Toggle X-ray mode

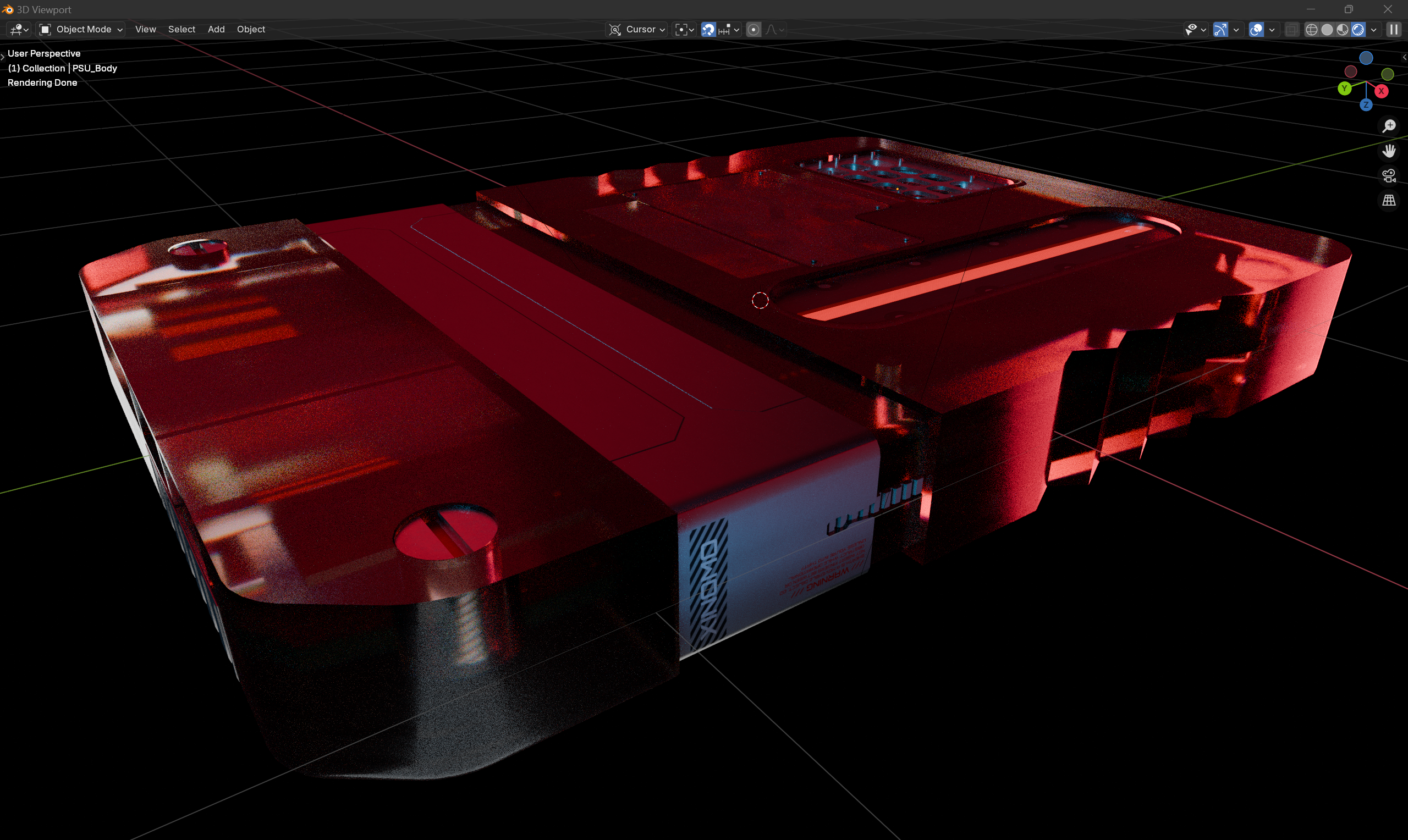point(1291,30)
